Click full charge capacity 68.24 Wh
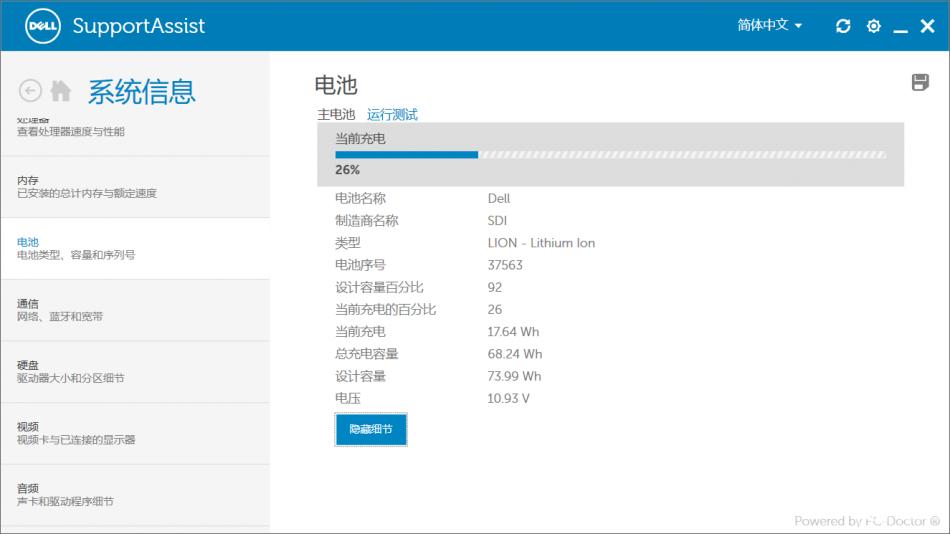The image size is (950, 534). click(515, 354)
